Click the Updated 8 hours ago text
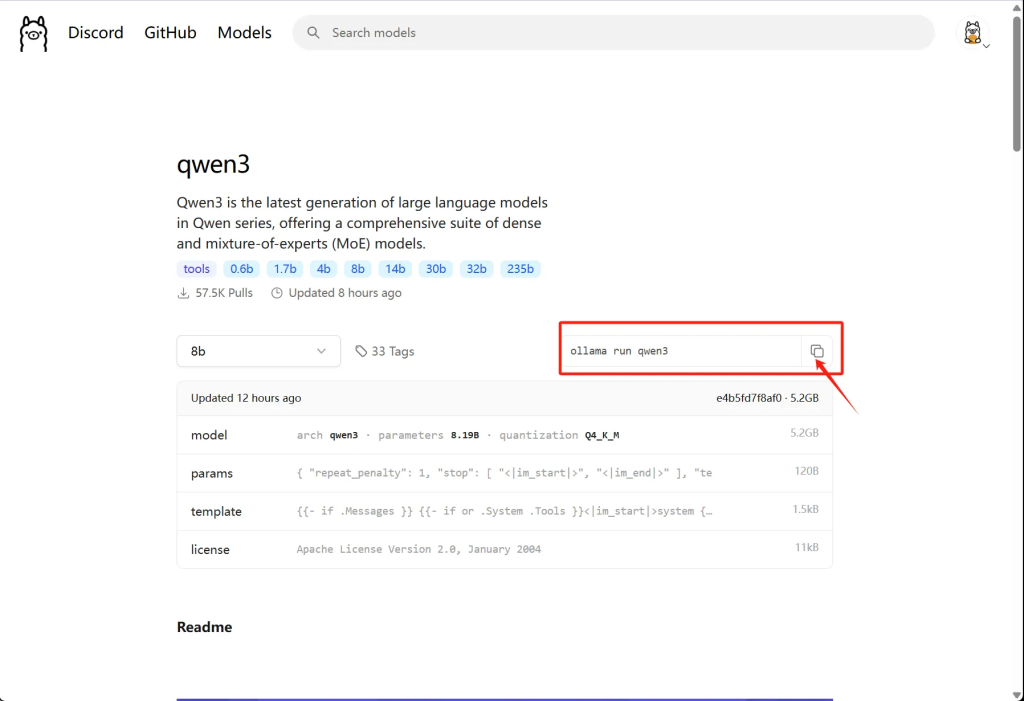 (x=345, y=293)
